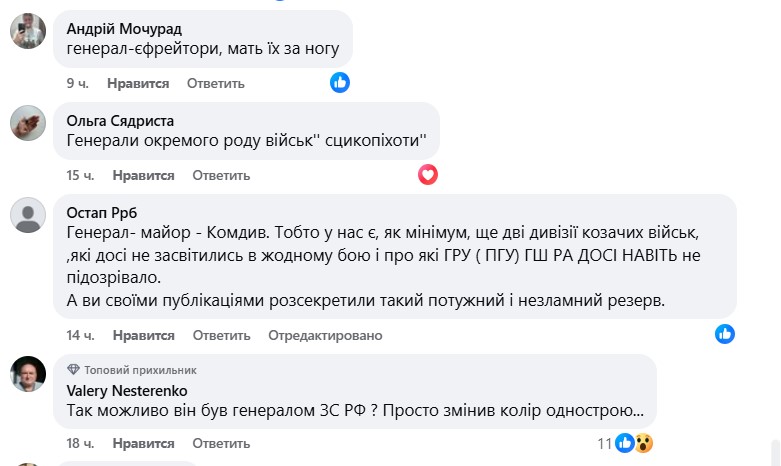Open the Остап Ррб profile name link
This screenshot has width=781, height=466.
click(100, 211)
